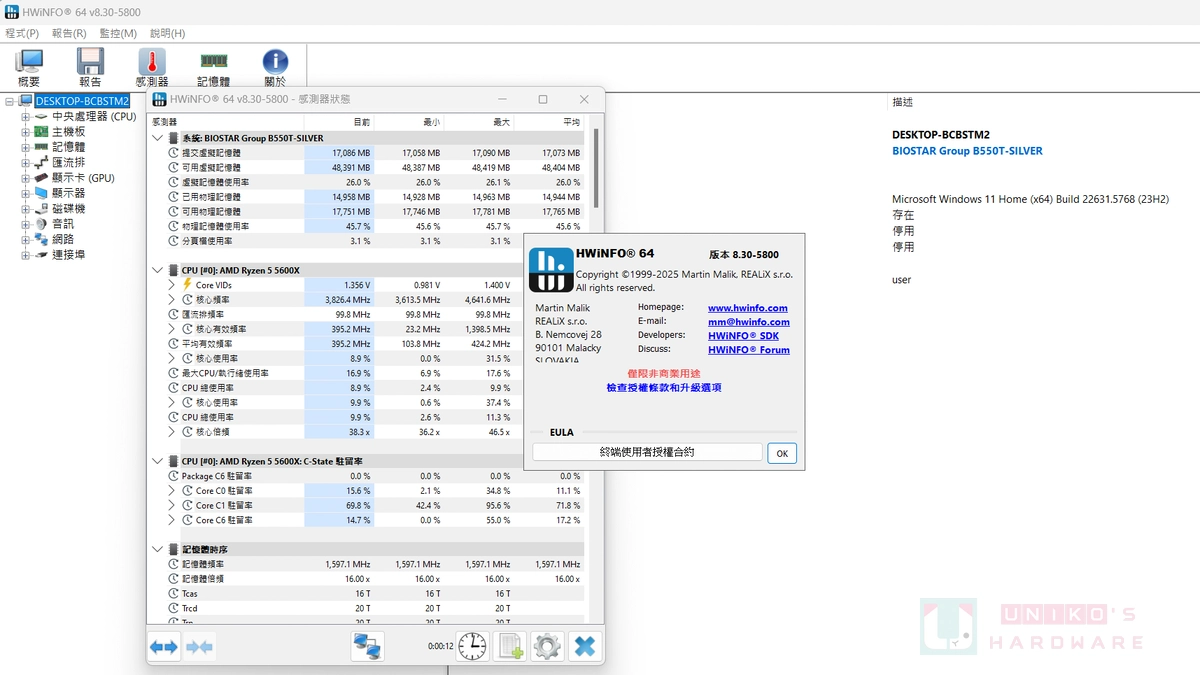Open sensor settings gear icon
This screenshot has height=675, width=1200.
click(x=547, y=647)
